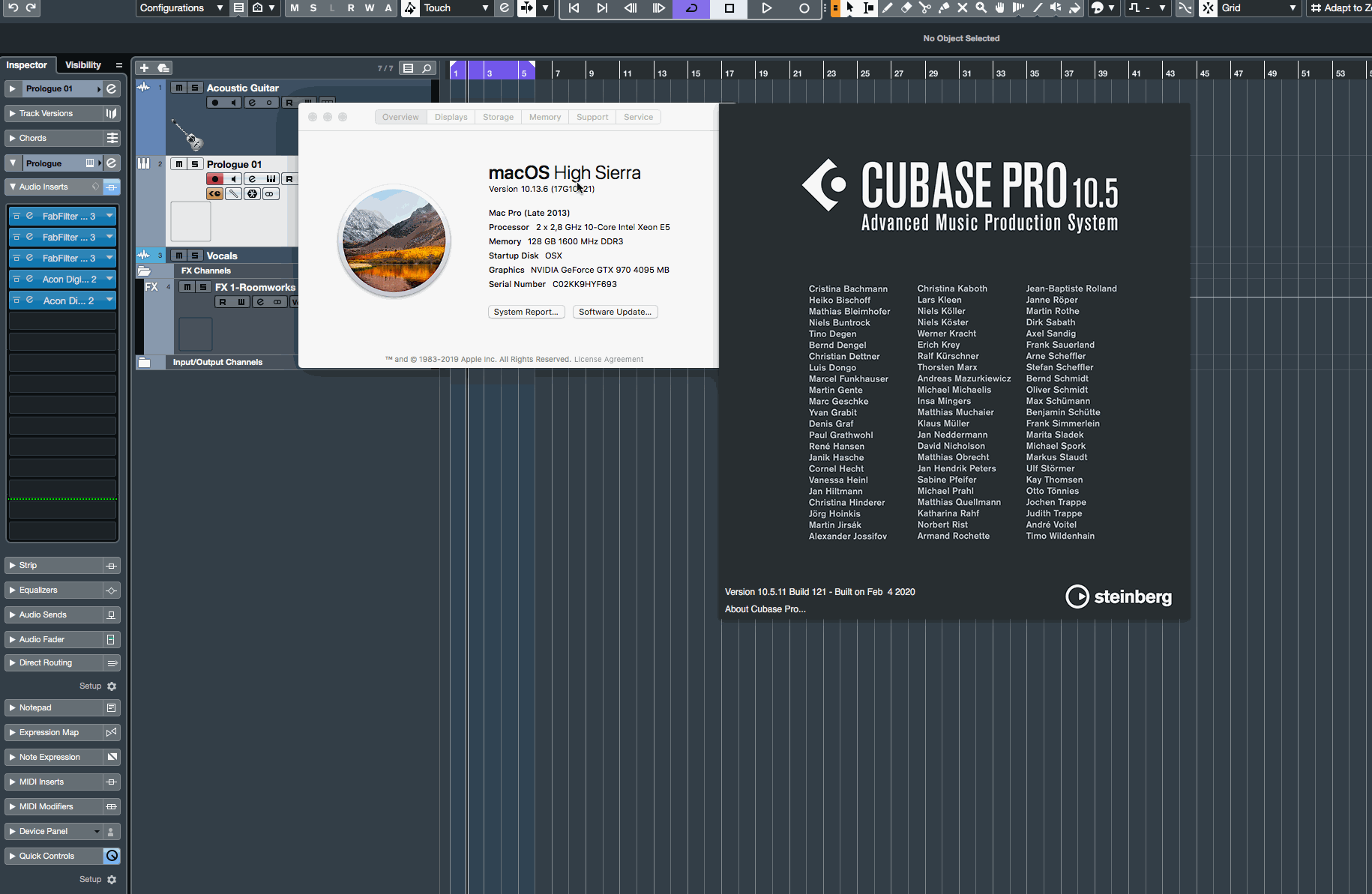Select the Storage tab in About This Mac
The image size is (1372, 894).
(x=498, y=117)
